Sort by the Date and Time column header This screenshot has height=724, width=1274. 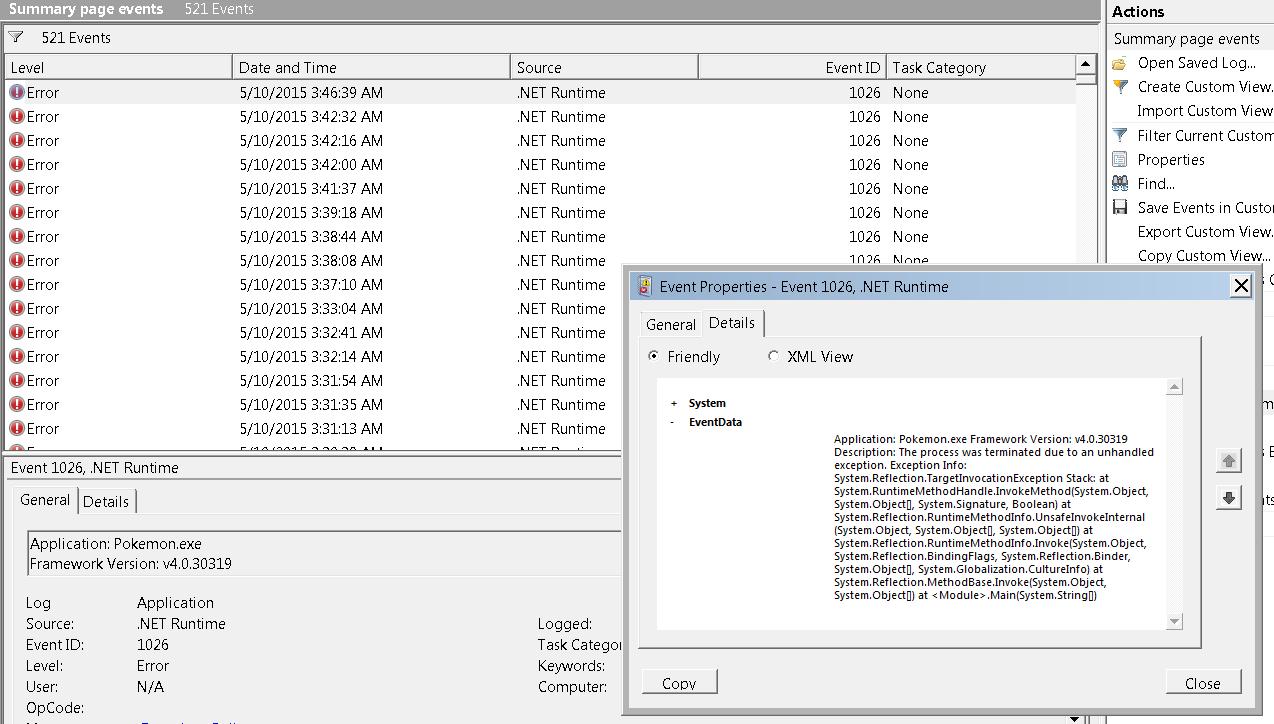tap(371, 67)
